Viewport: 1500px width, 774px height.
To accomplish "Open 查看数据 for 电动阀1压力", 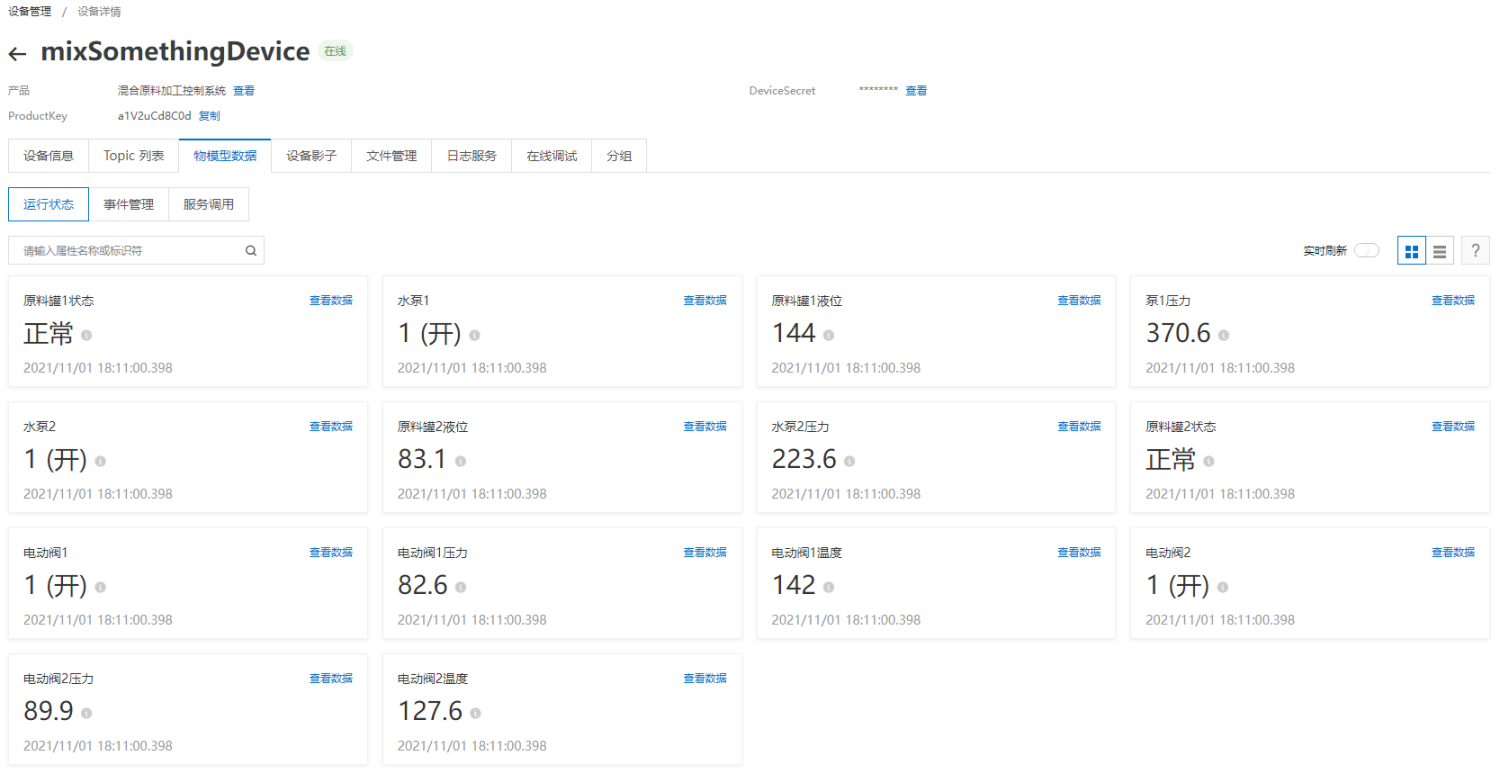I will pyautogui.click(x=705, y=552).
